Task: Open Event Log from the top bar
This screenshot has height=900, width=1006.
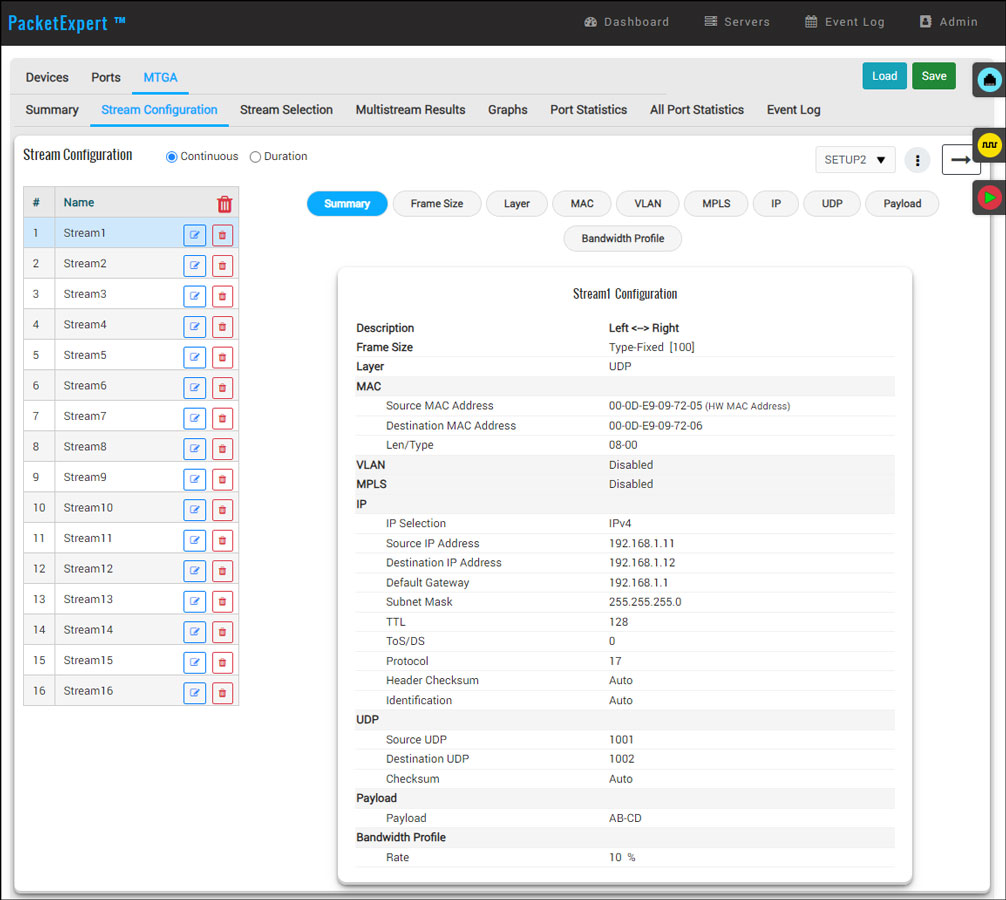Action: click(x=844, y=22)
